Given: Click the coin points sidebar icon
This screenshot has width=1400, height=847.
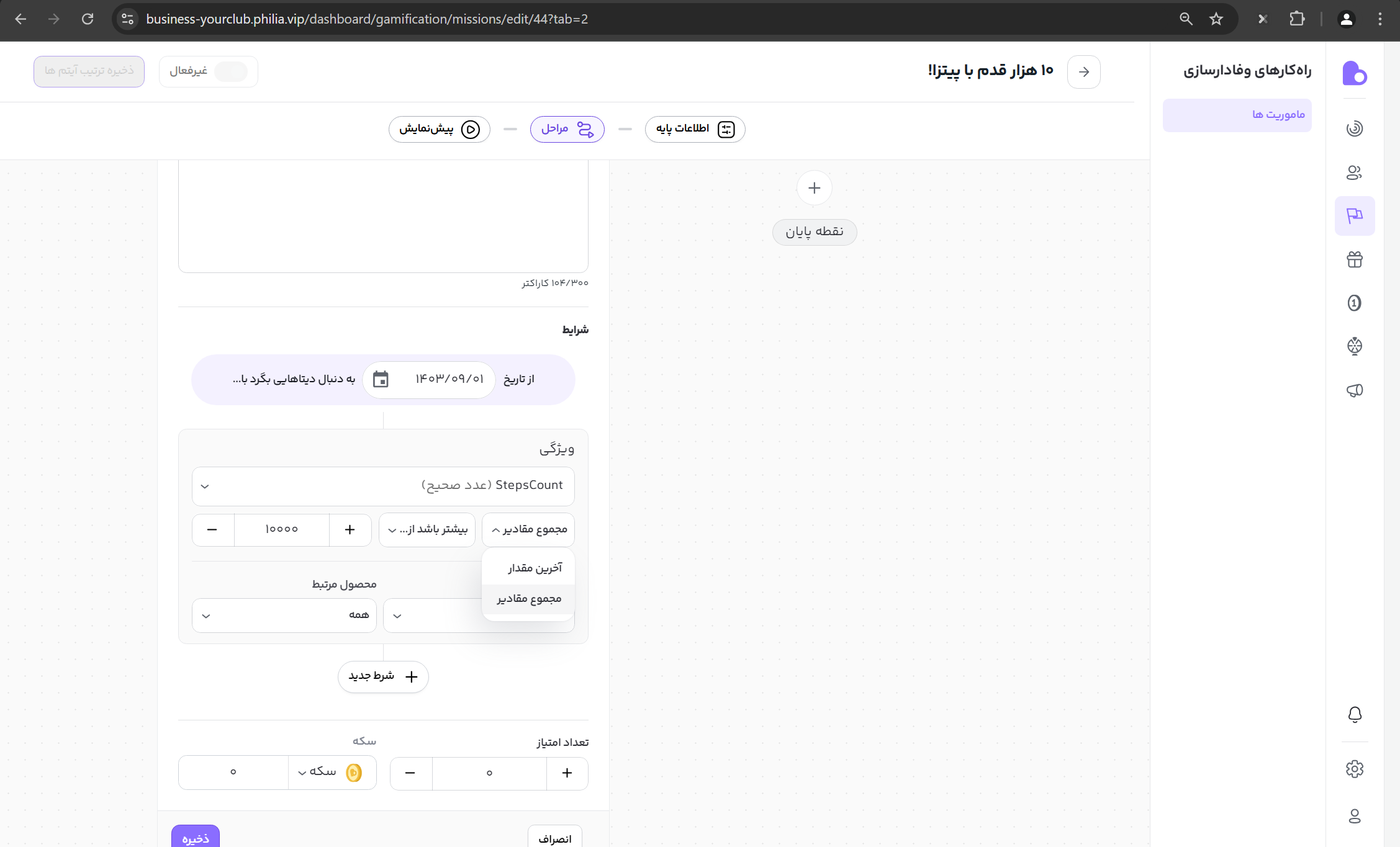Looking at the screenshot, I should pos(1354,303).
